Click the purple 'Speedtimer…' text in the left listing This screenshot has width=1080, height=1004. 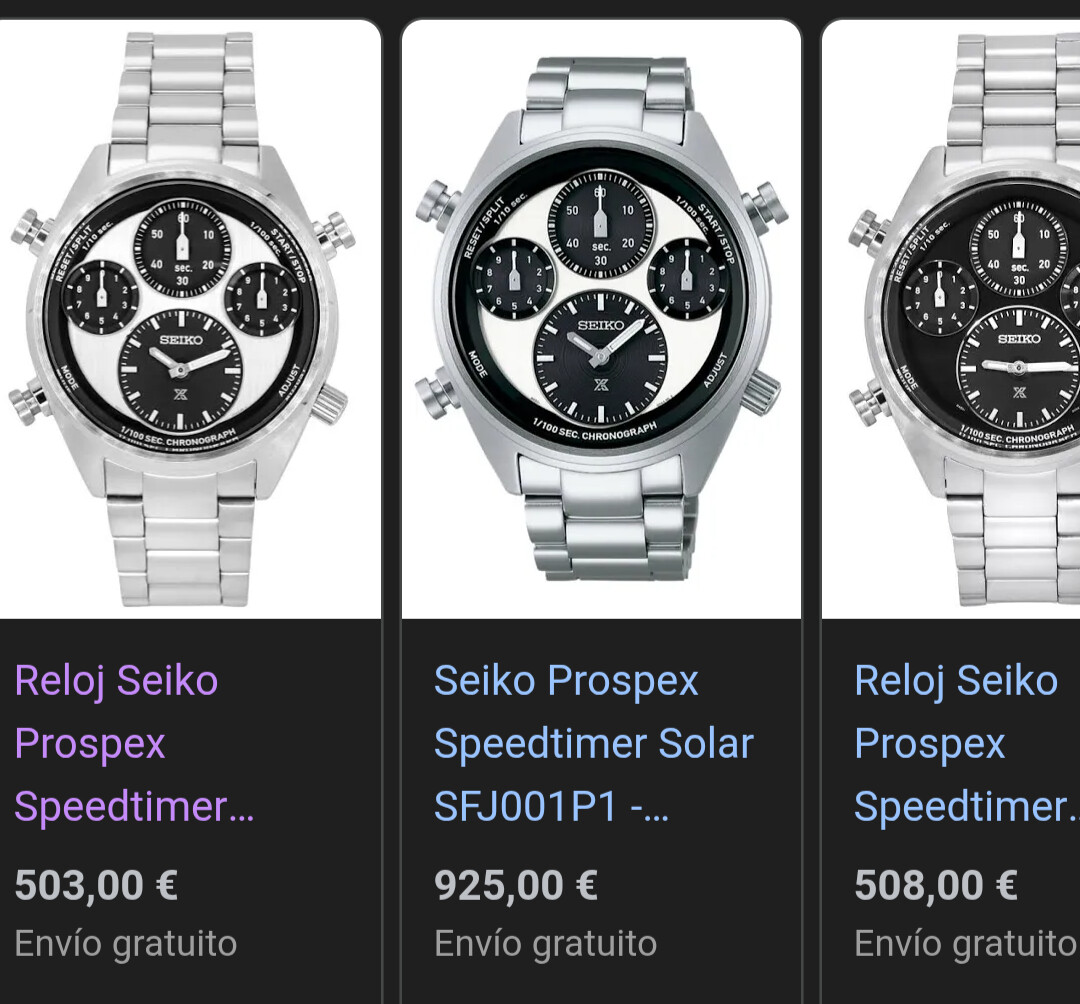[x=134, y=806]
